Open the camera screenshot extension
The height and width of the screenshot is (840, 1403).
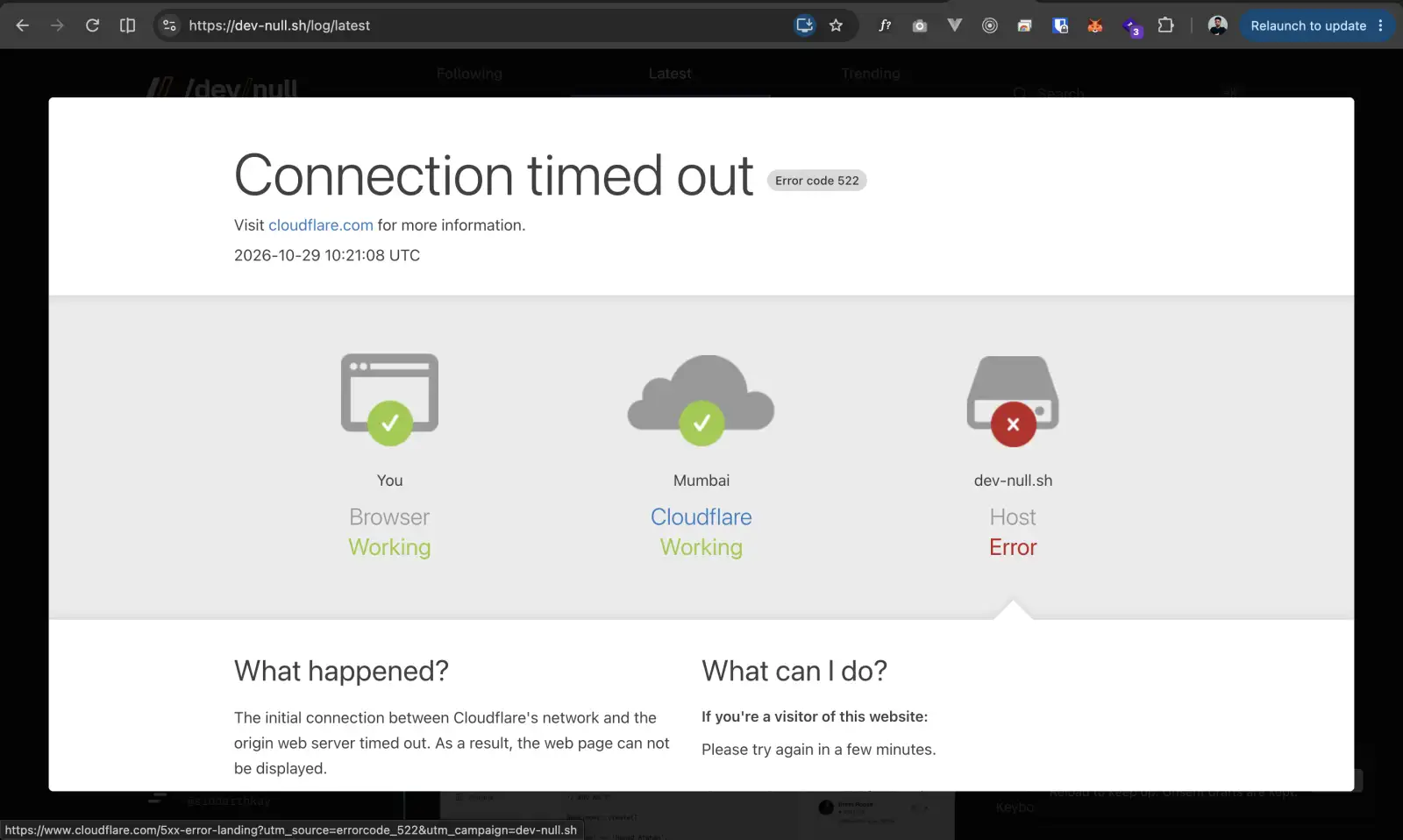[x=920, y=25]
